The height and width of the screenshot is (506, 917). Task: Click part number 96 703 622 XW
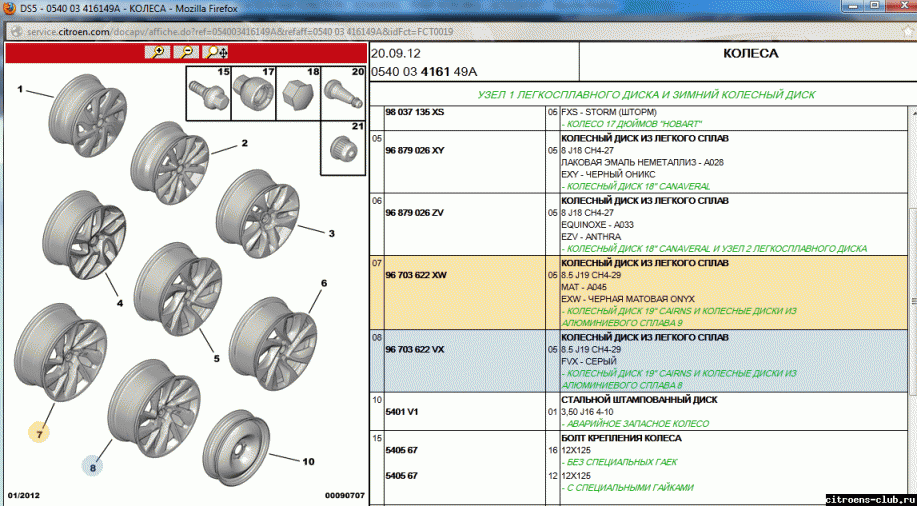(x=416, y=275)
